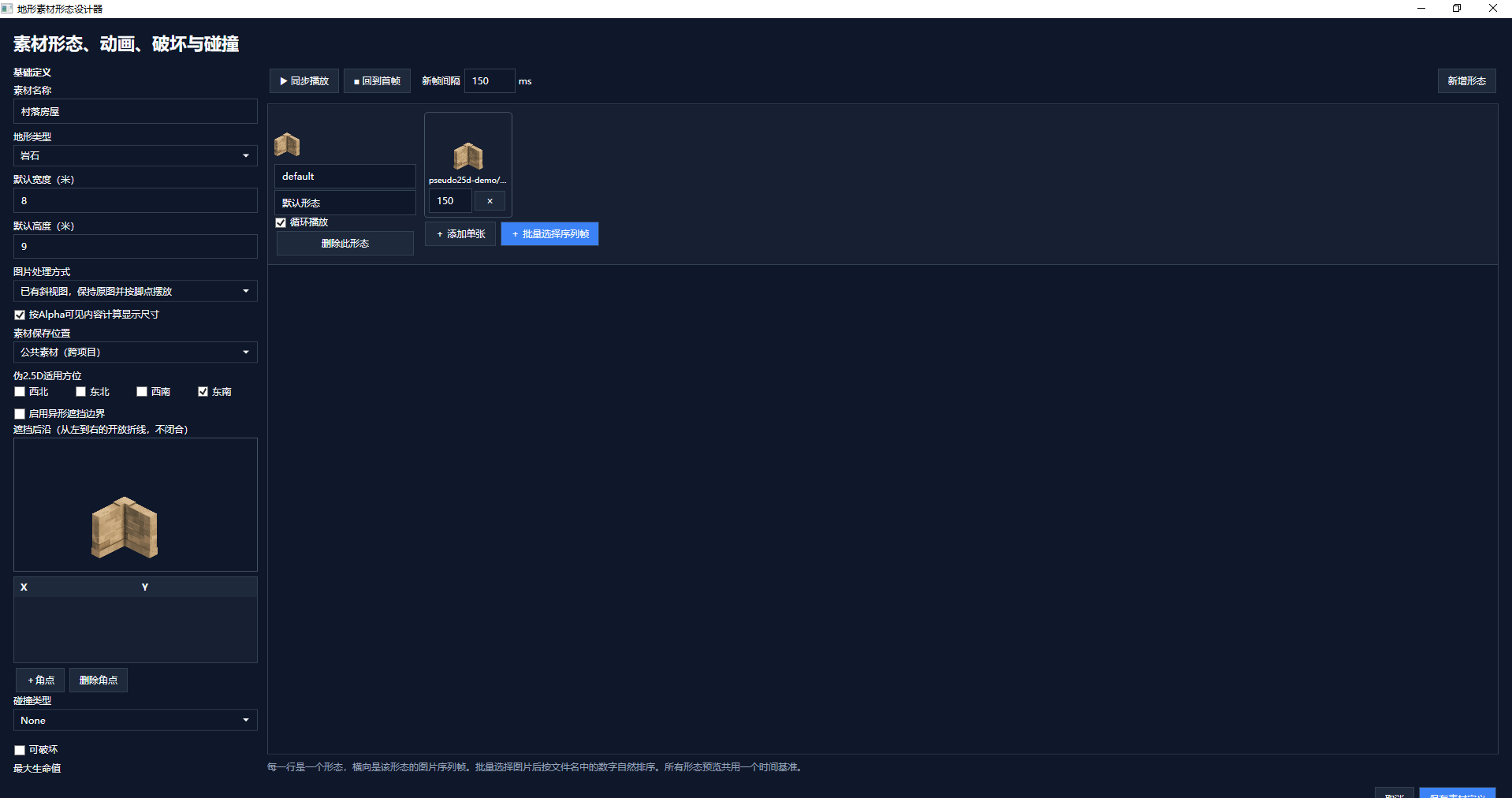Edit the 默认形态 name field
The height and width of the screenshot is (798, 1512).
pyautogui.click(x=344, y=203)
